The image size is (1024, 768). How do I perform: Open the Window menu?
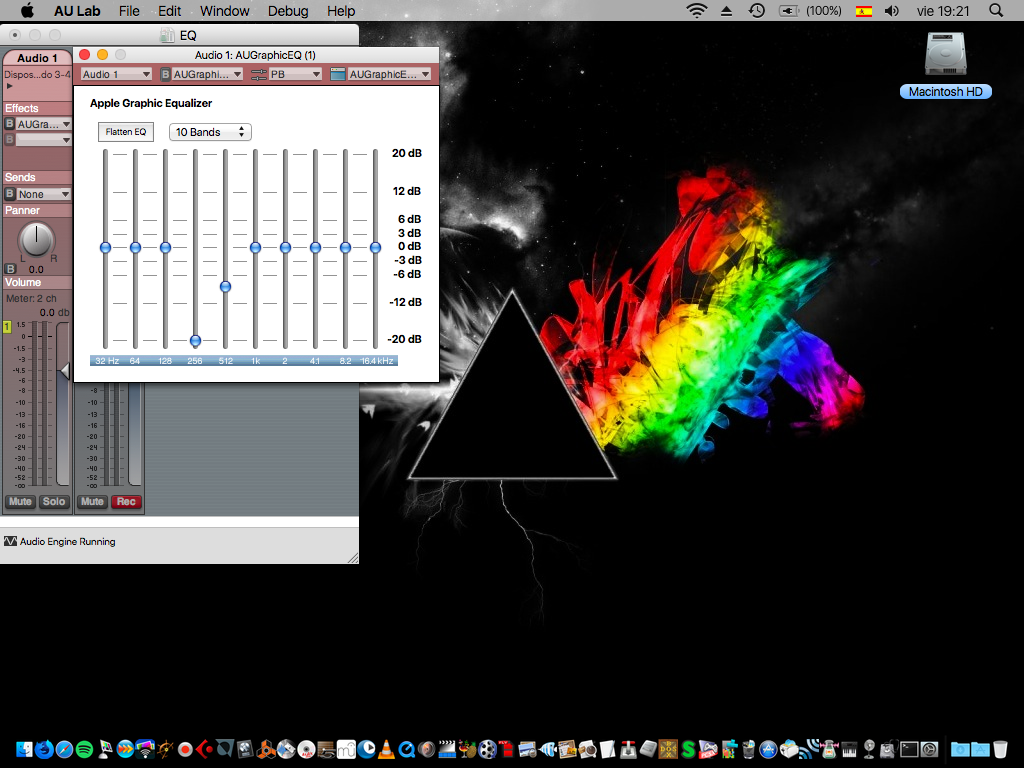225,11
